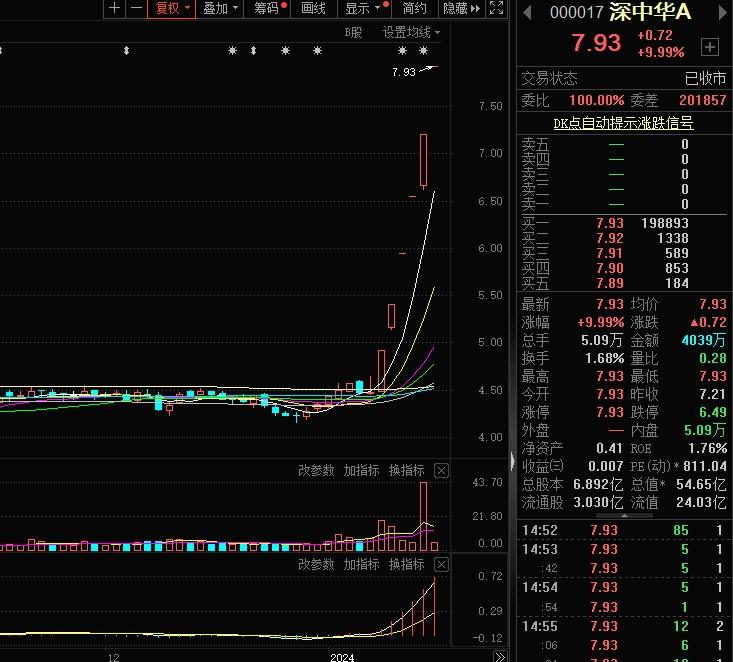Close the MACD indicator panel with X icon
733x662 pixels.
pyautogui.click(x=441, y=565)
